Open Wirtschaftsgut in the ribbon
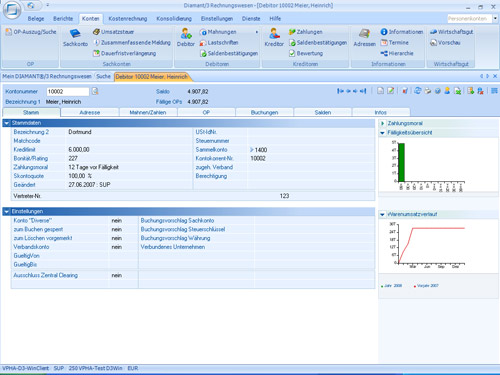Viewport: 500px width, 375px height. 451,32
